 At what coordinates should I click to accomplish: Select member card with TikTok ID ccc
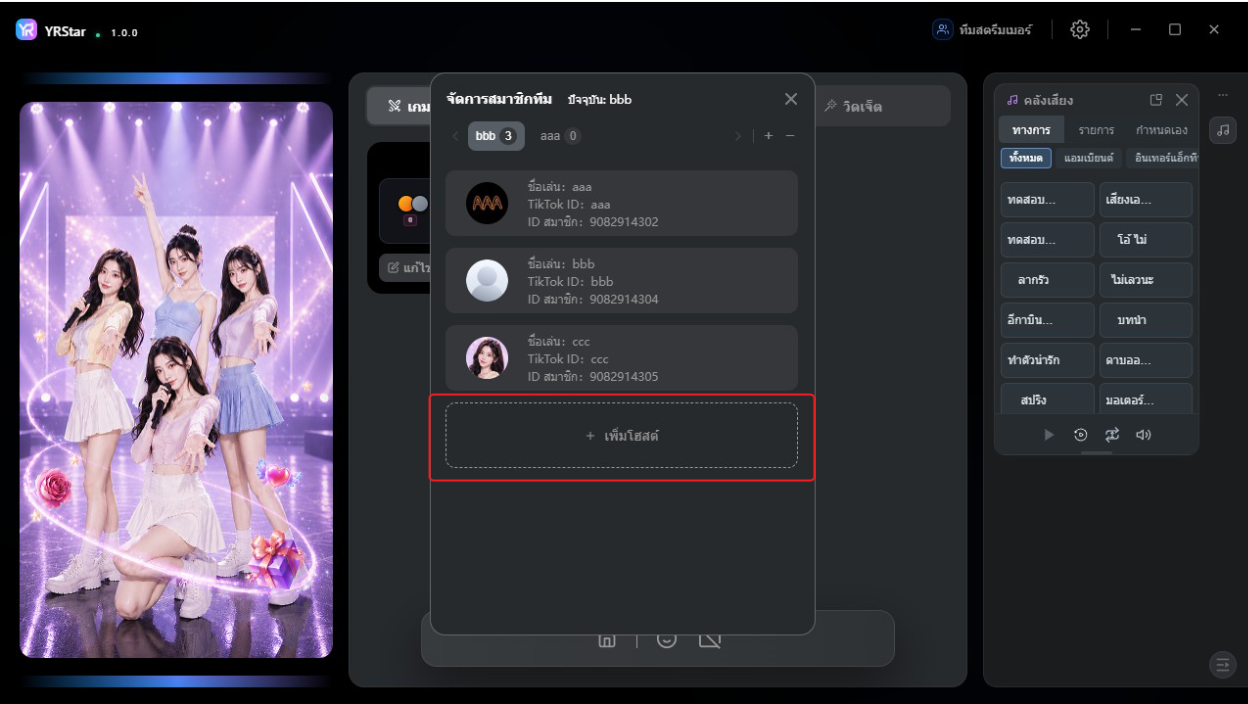(621, 358)
